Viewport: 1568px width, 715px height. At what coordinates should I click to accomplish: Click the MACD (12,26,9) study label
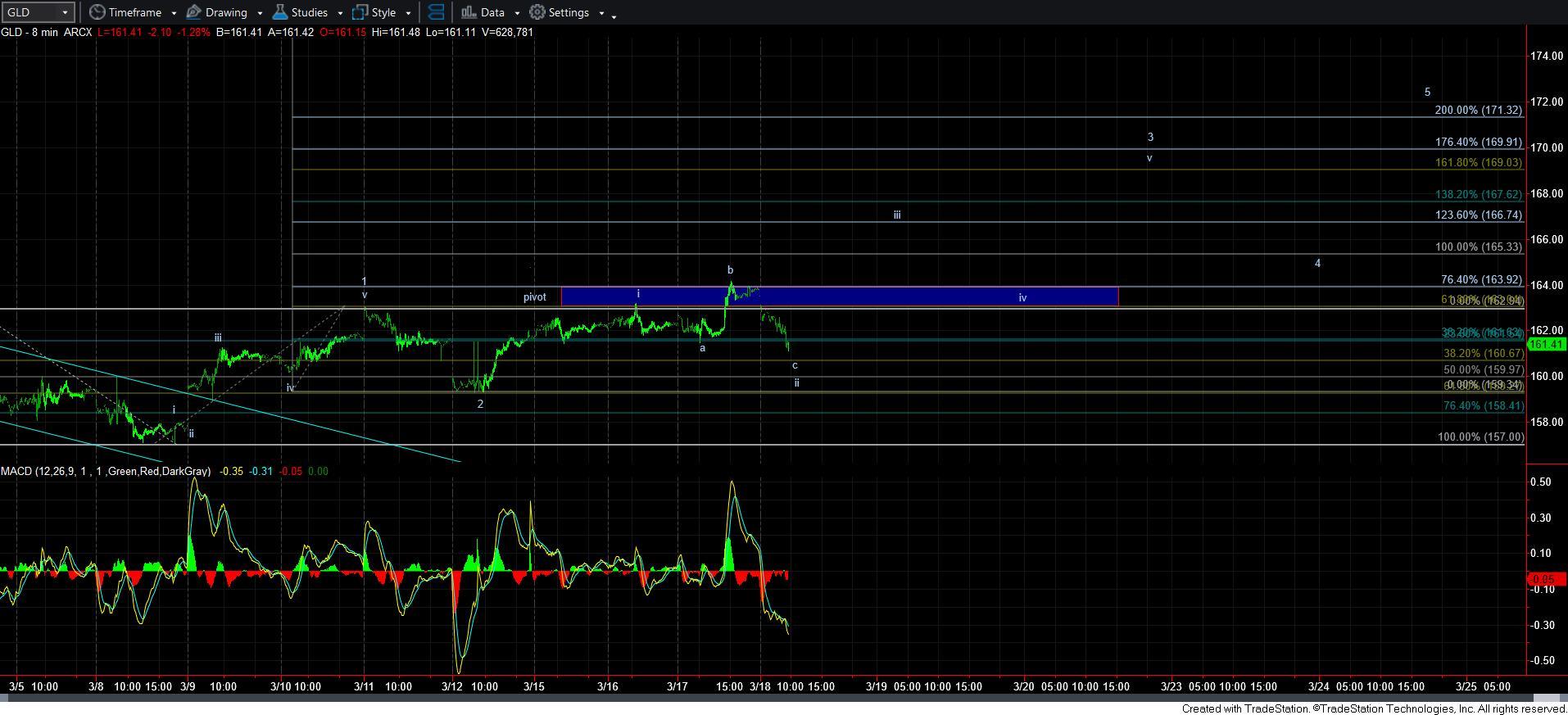106,471
